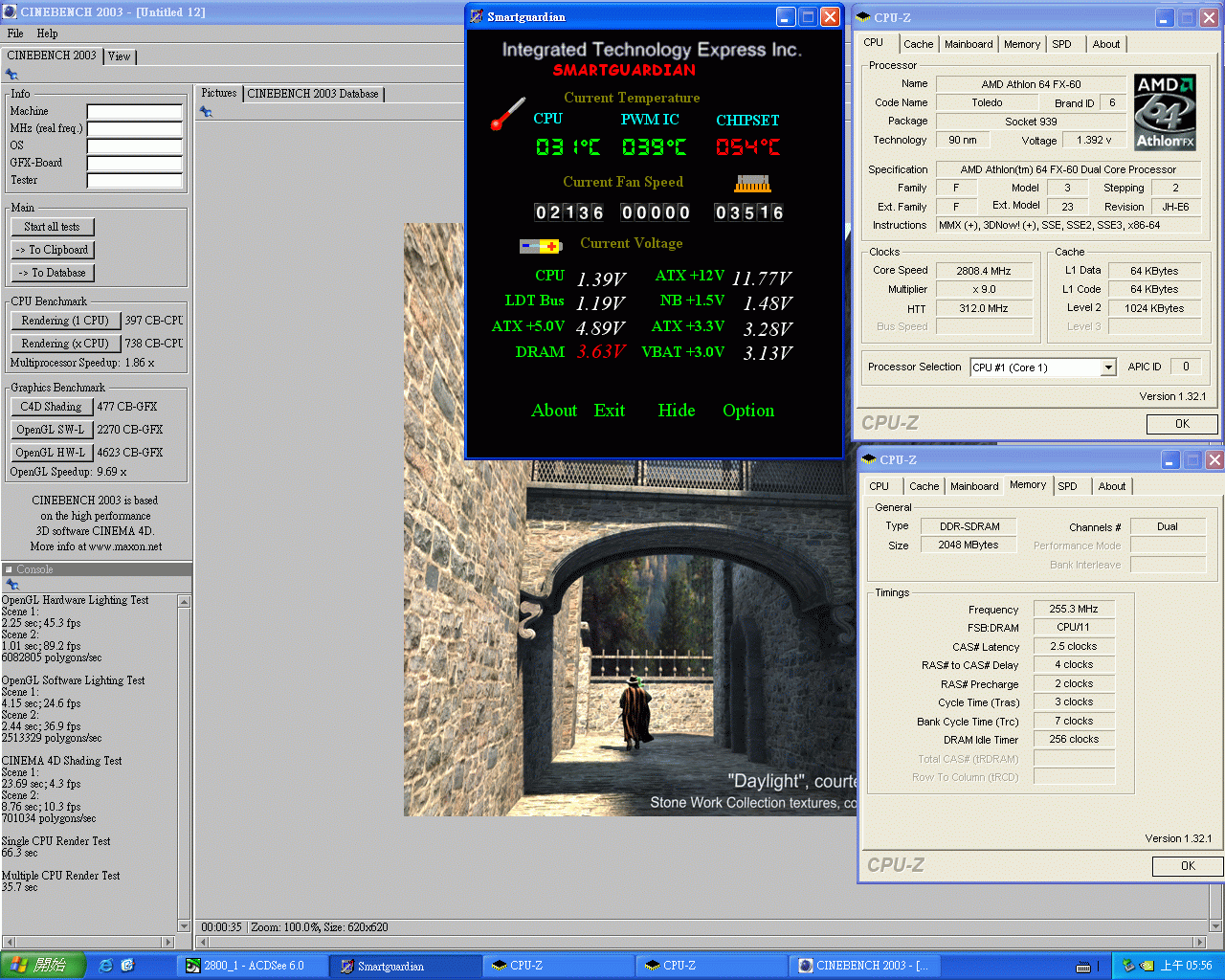Open the Cache tab in lower CPU-Z window
The image size is (1225, 980).
coord(924,486)
